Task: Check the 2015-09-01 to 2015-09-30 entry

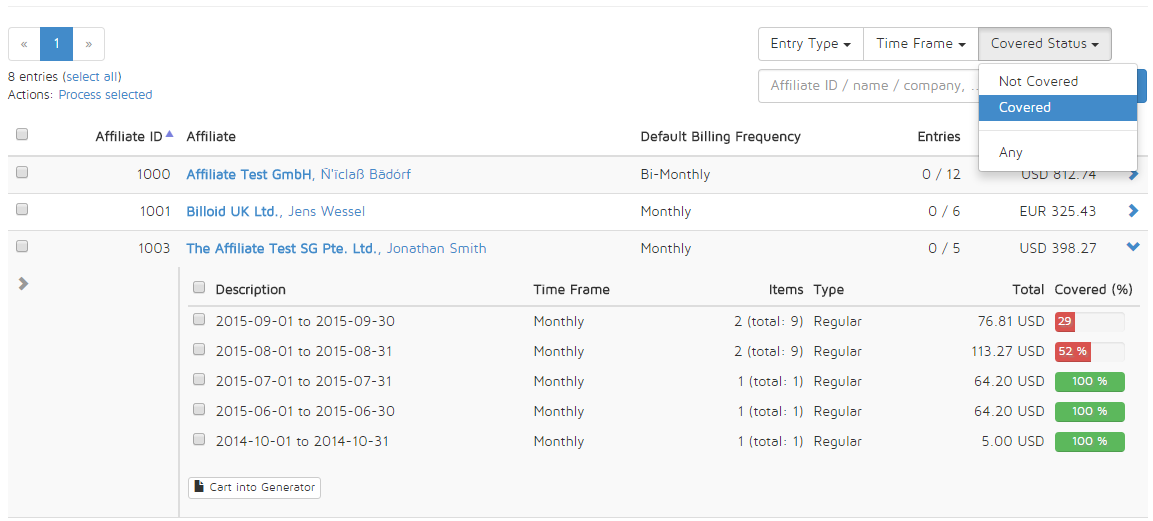Action: click(x=199, y=319)
